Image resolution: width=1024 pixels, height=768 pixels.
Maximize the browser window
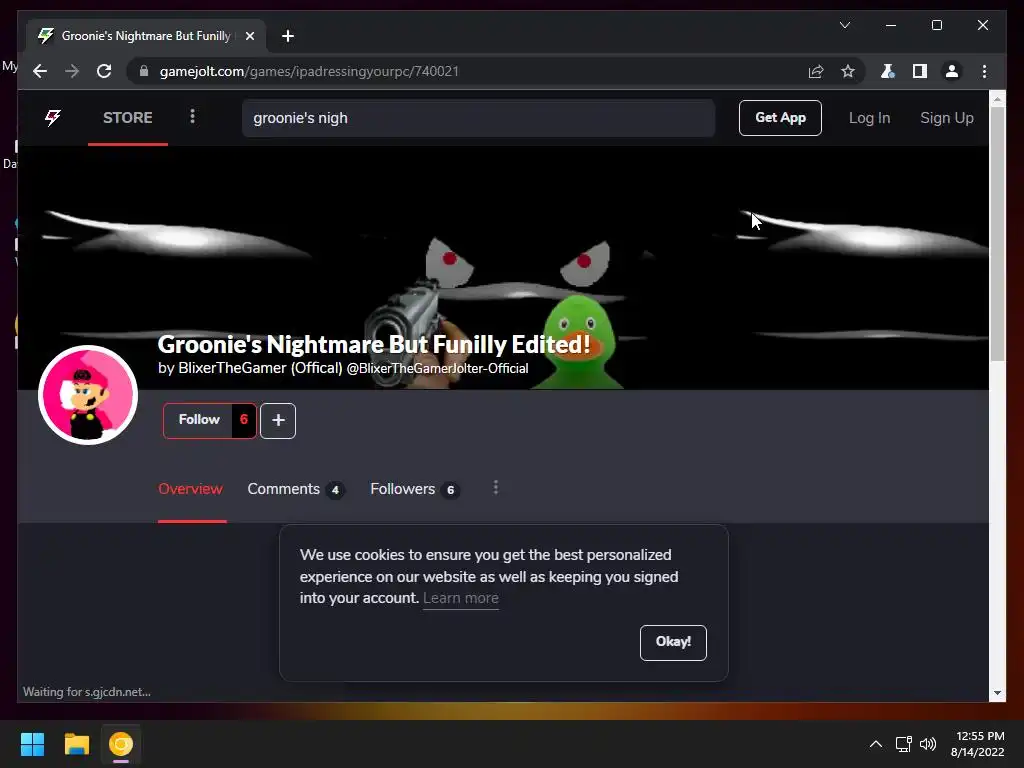coord(936,25)
